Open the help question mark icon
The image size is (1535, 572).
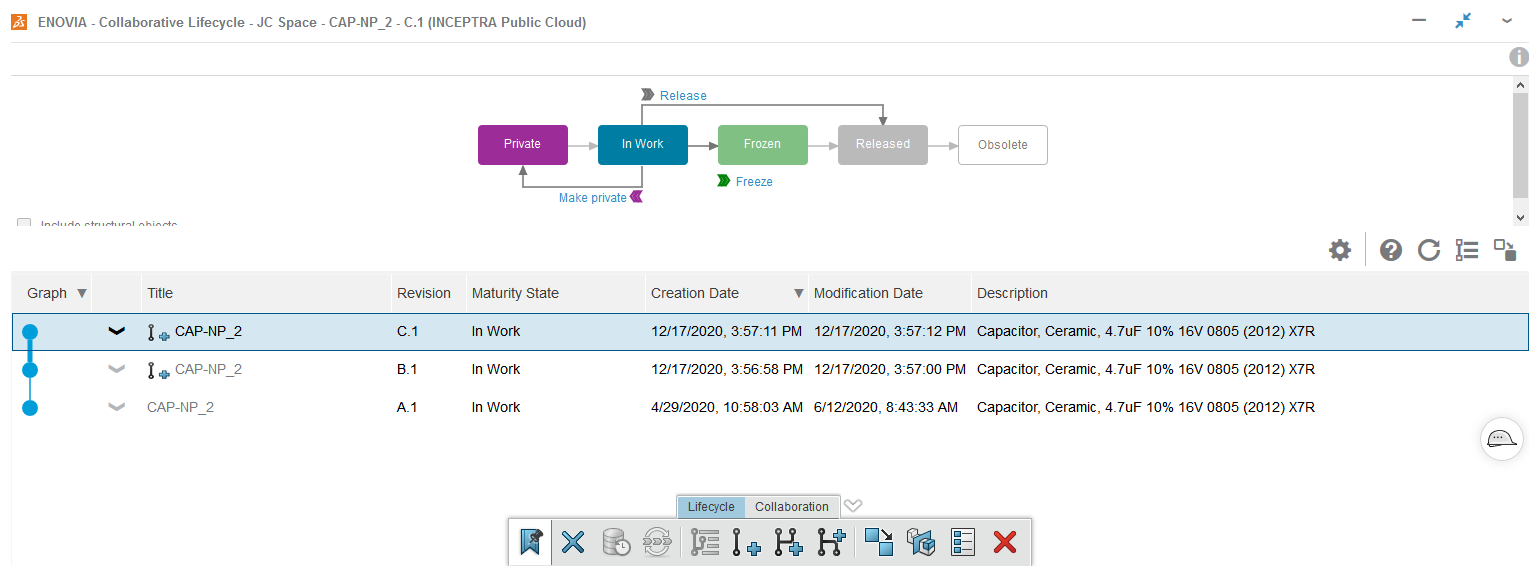click(x=1391, y=250)
